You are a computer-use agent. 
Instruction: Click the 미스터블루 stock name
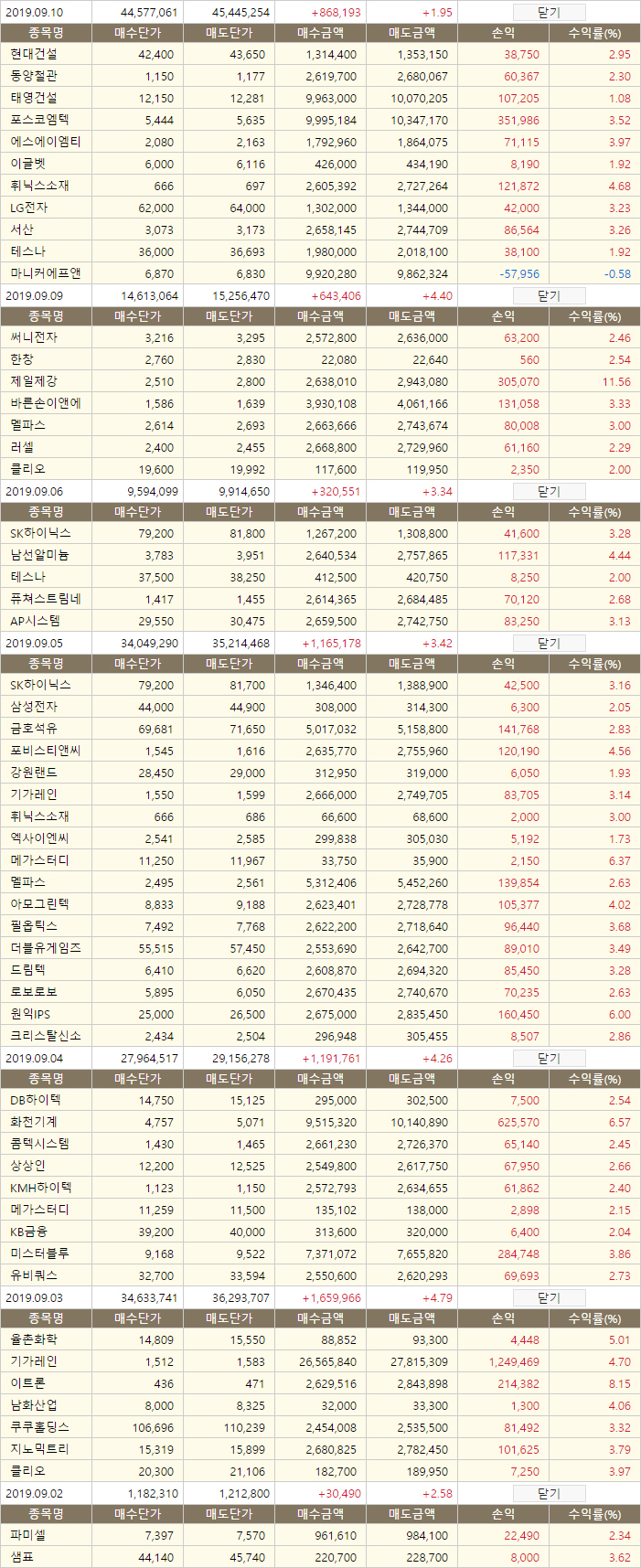(39, 1253)
